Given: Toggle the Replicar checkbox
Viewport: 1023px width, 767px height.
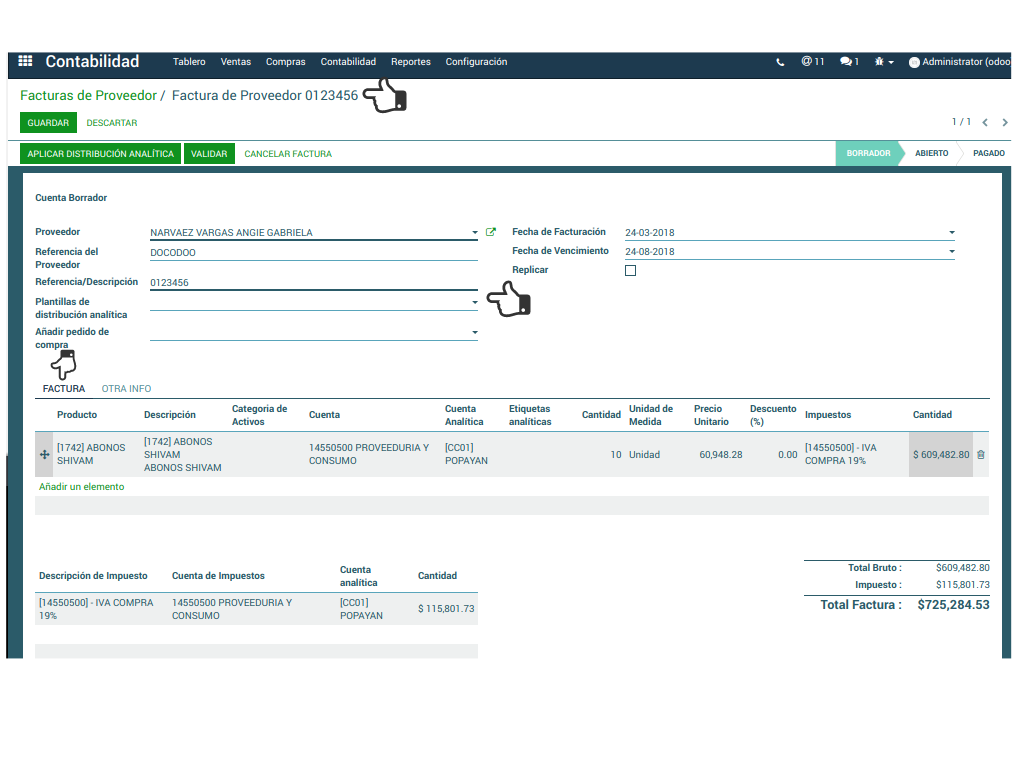Looking at the screenshot, I should pyautogui.click(x=630, y=270).
